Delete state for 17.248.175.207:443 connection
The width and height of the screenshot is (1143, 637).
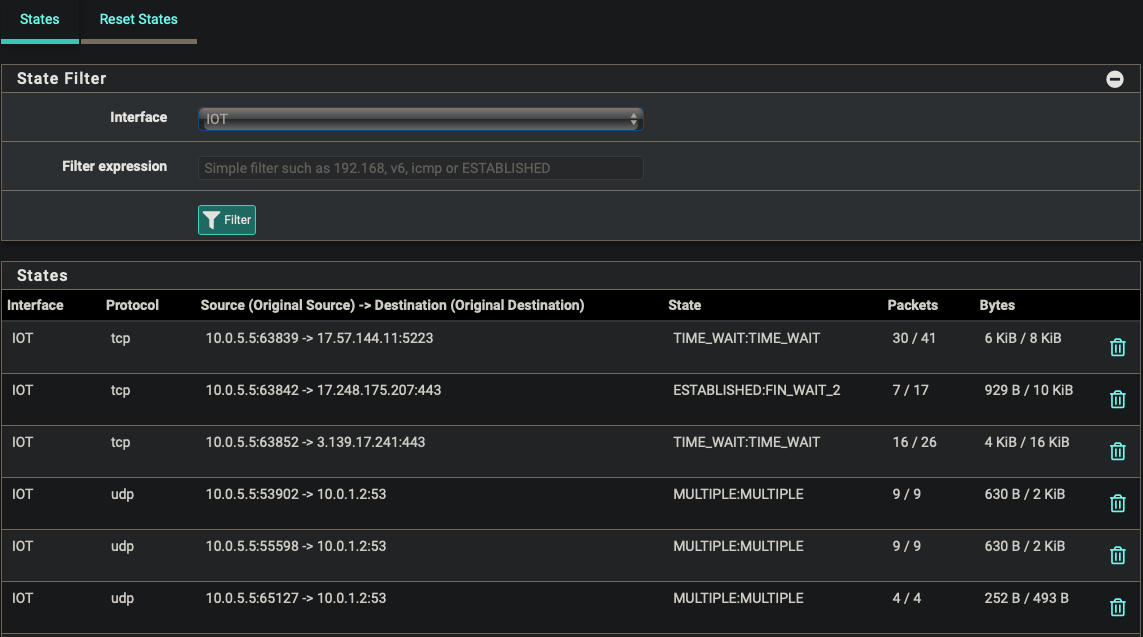(1117, 399)
